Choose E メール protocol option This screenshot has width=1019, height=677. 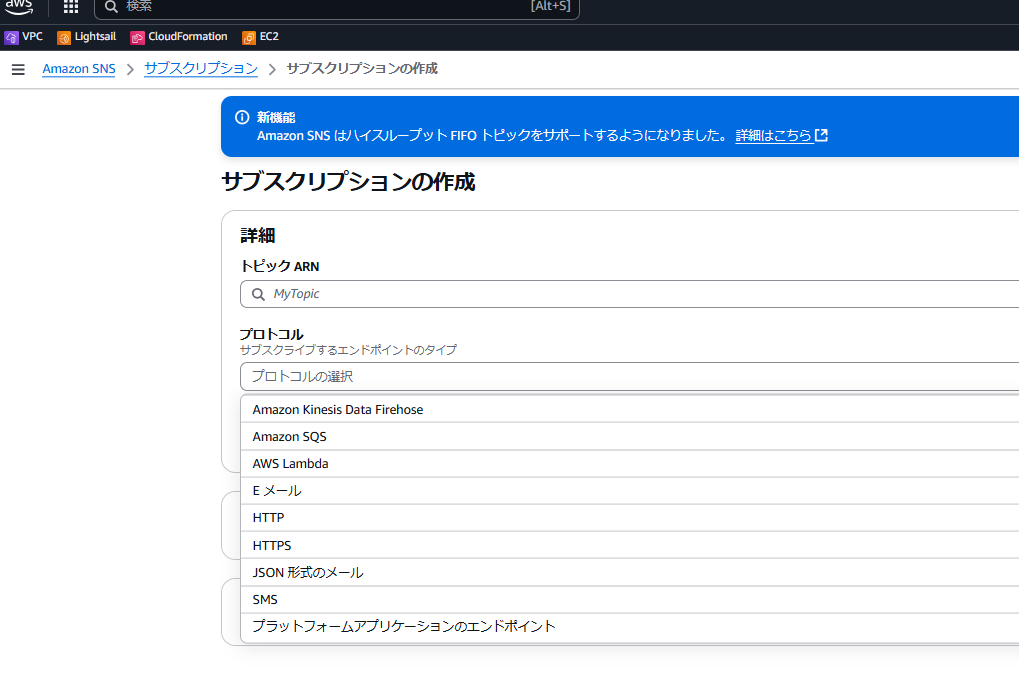629,491
